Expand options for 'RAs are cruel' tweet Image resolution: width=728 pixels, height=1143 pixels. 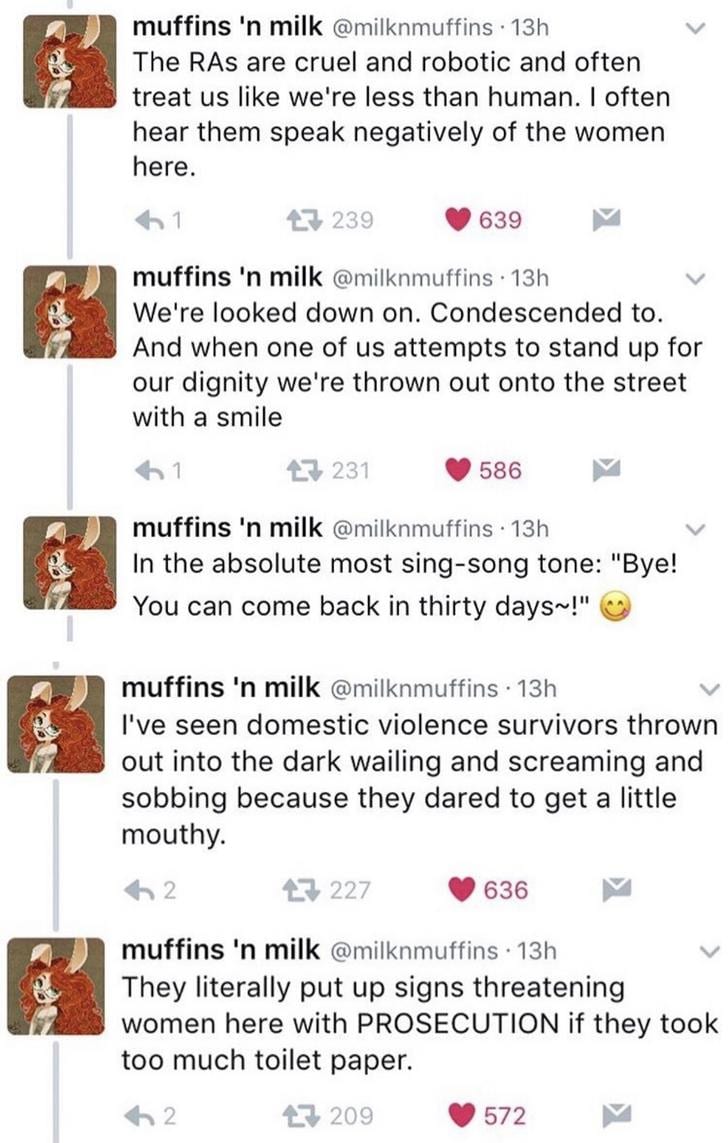[698, 30]
